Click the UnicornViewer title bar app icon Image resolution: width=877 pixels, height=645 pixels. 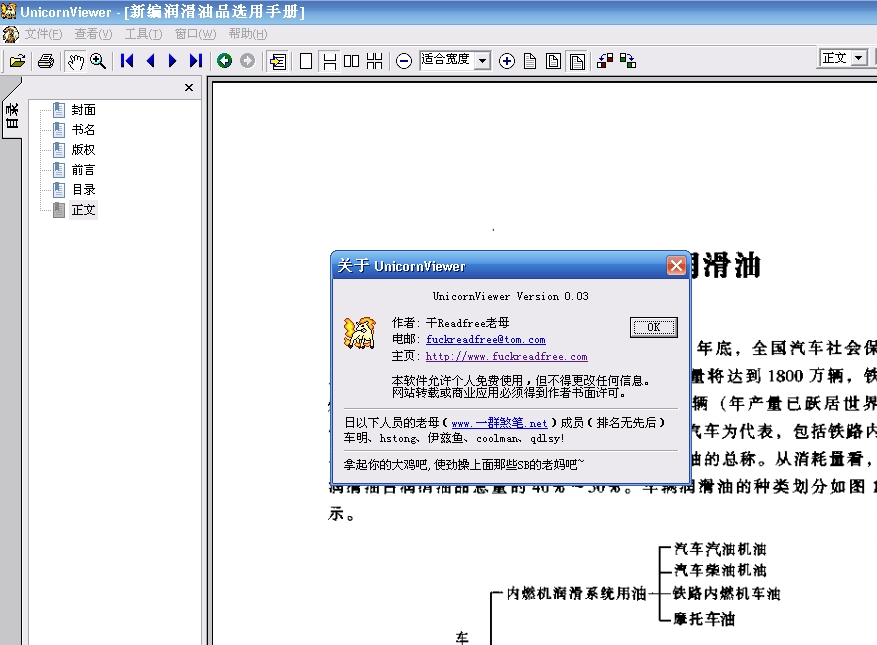[9, 11]
